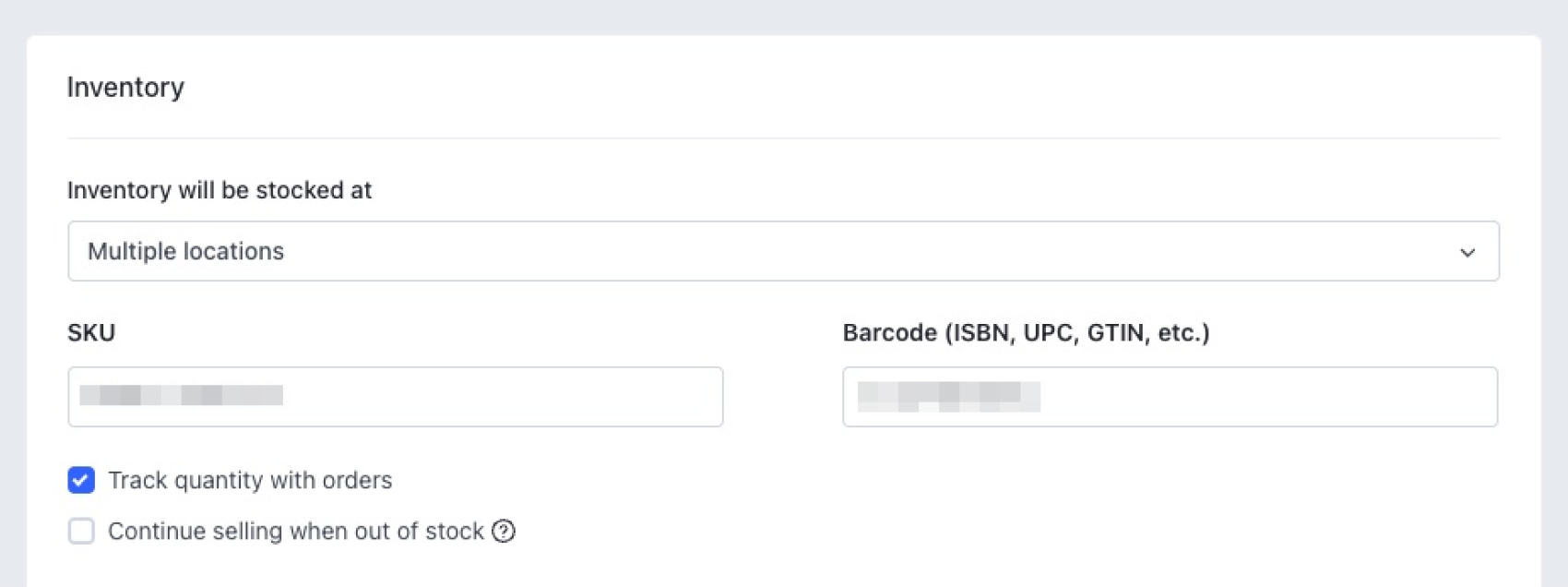Select the Multiple locations text in the dropdown
Image resolution: width=1568 pixels, height=587 pixels.
click(185, 251)
